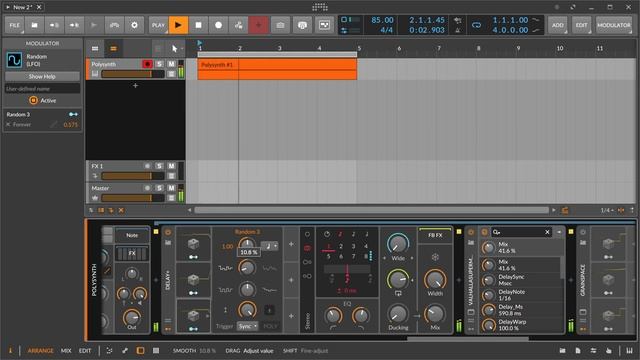
Task: Toggle Delay+ device power button
Action: point(168,232)
